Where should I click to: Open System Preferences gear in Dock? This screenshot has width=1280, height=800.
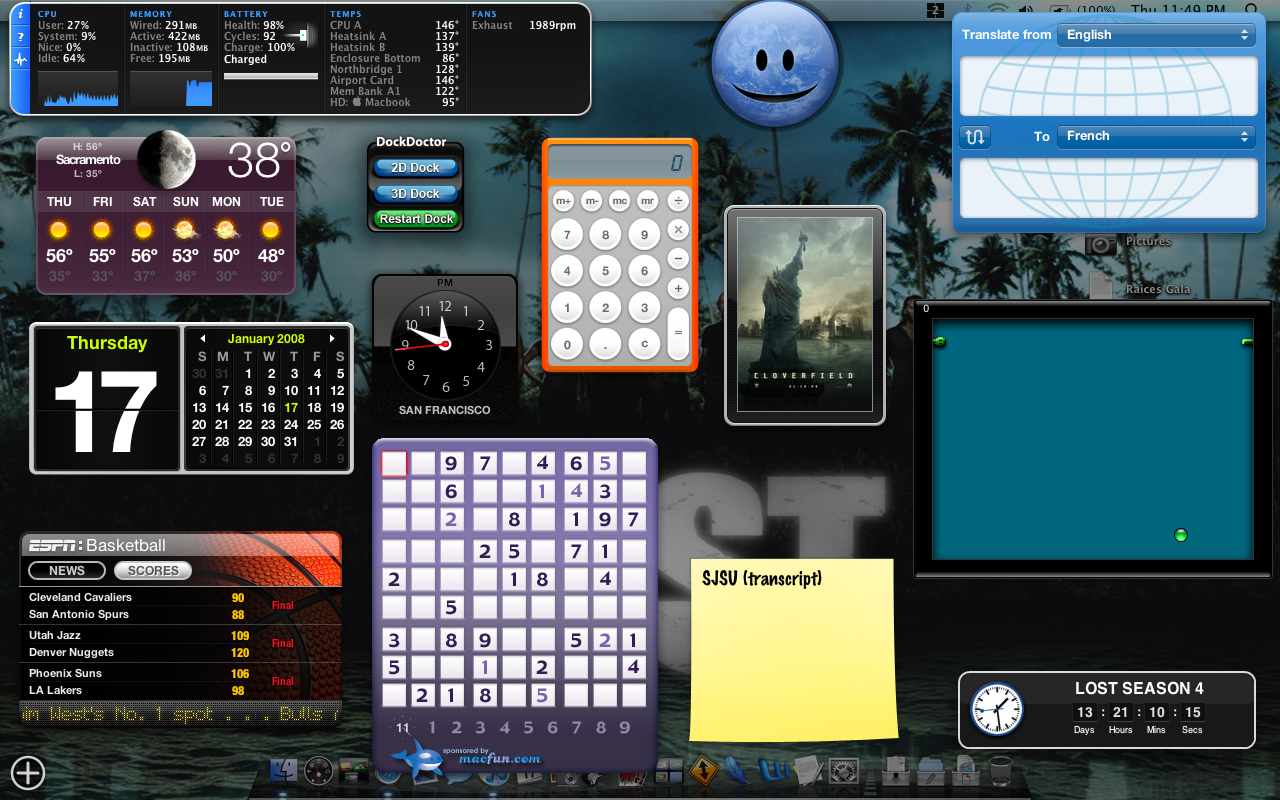(845, 773)
